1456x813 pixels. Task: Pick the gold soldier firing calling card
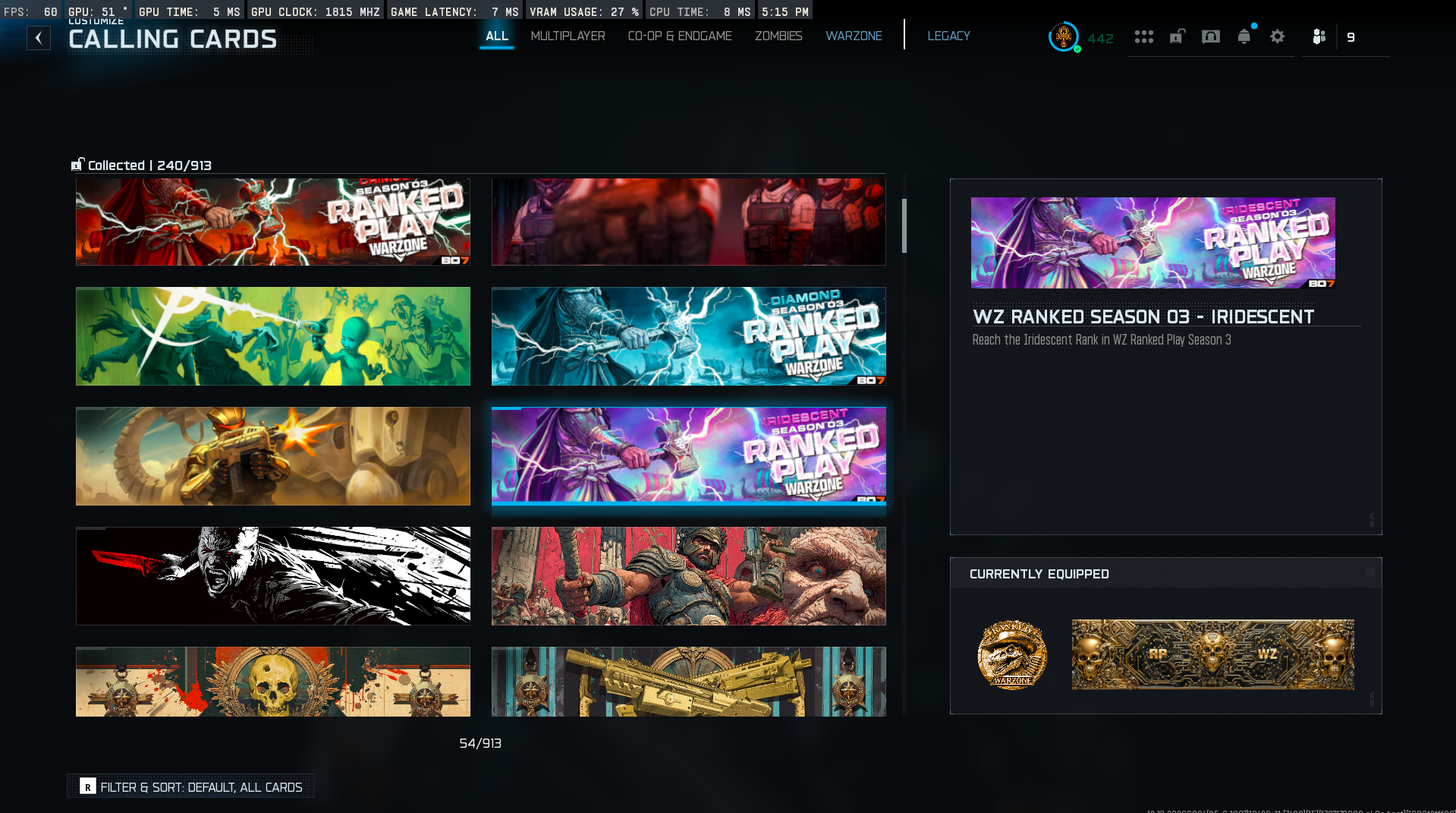pos(273,456)
